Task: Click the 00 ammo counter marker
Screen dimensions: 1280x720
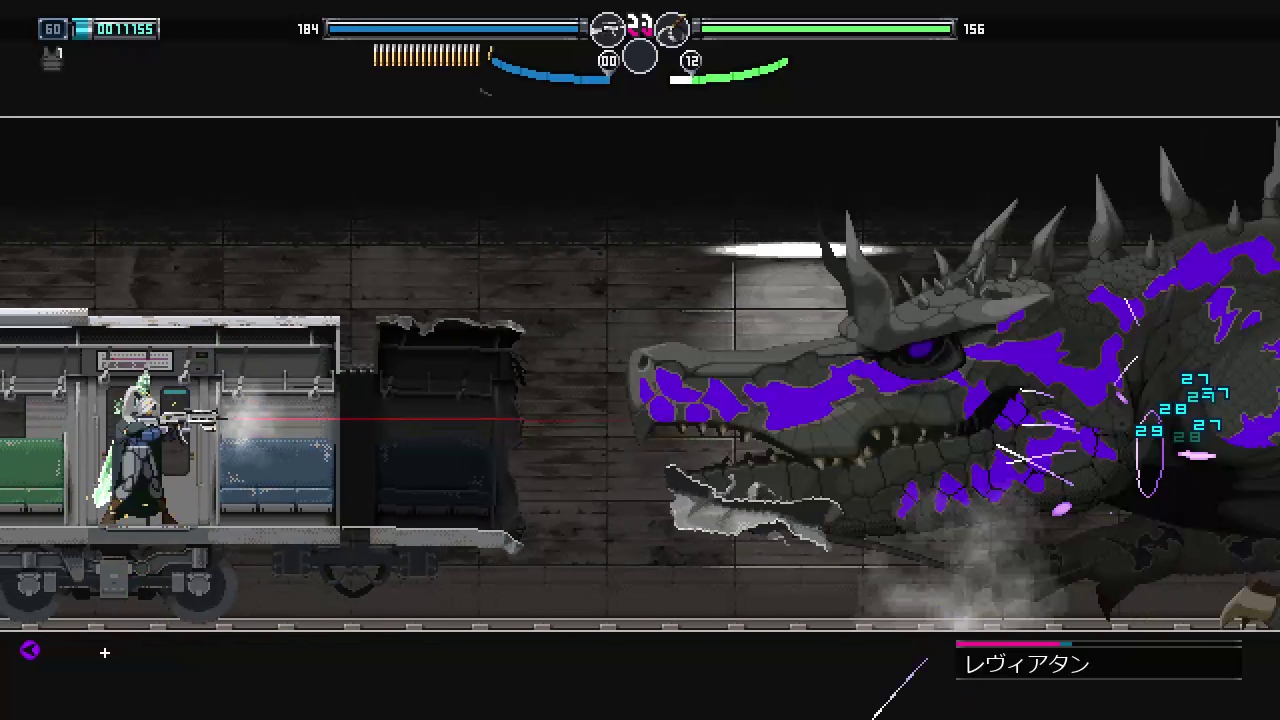Action: tap(608, 62)
